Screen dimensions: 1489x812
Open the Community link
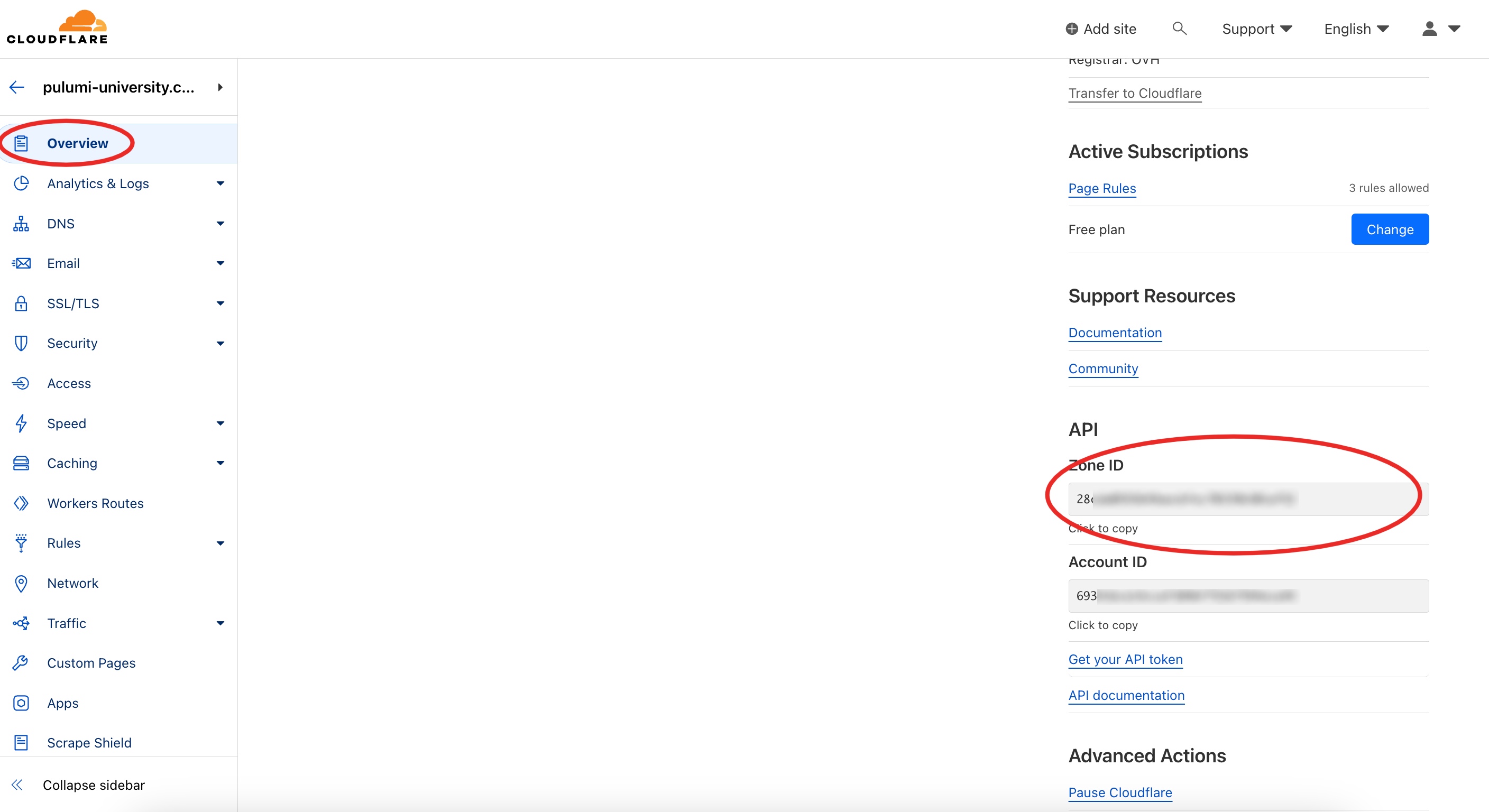1103,368
